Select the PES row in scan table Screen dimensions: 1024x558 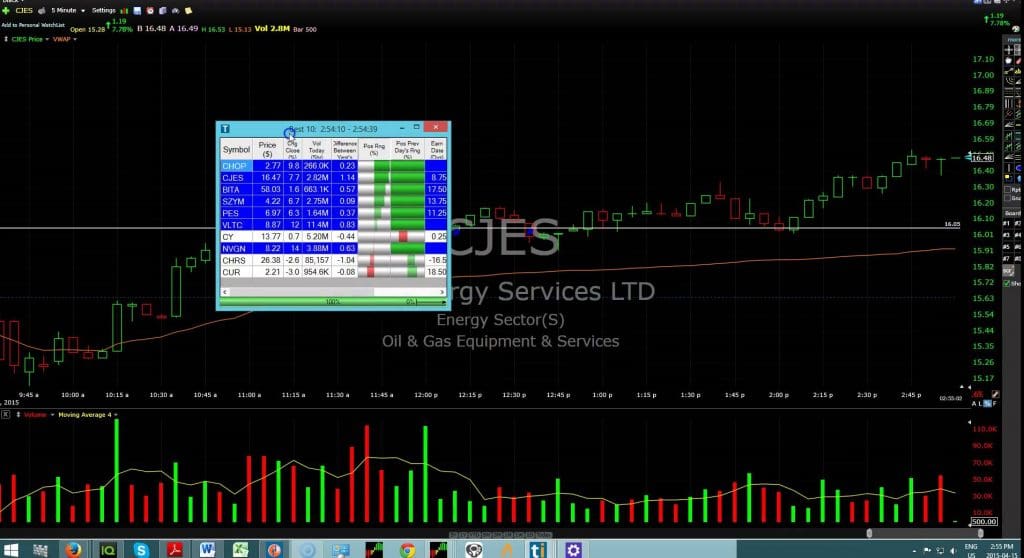tap(334, 213)
